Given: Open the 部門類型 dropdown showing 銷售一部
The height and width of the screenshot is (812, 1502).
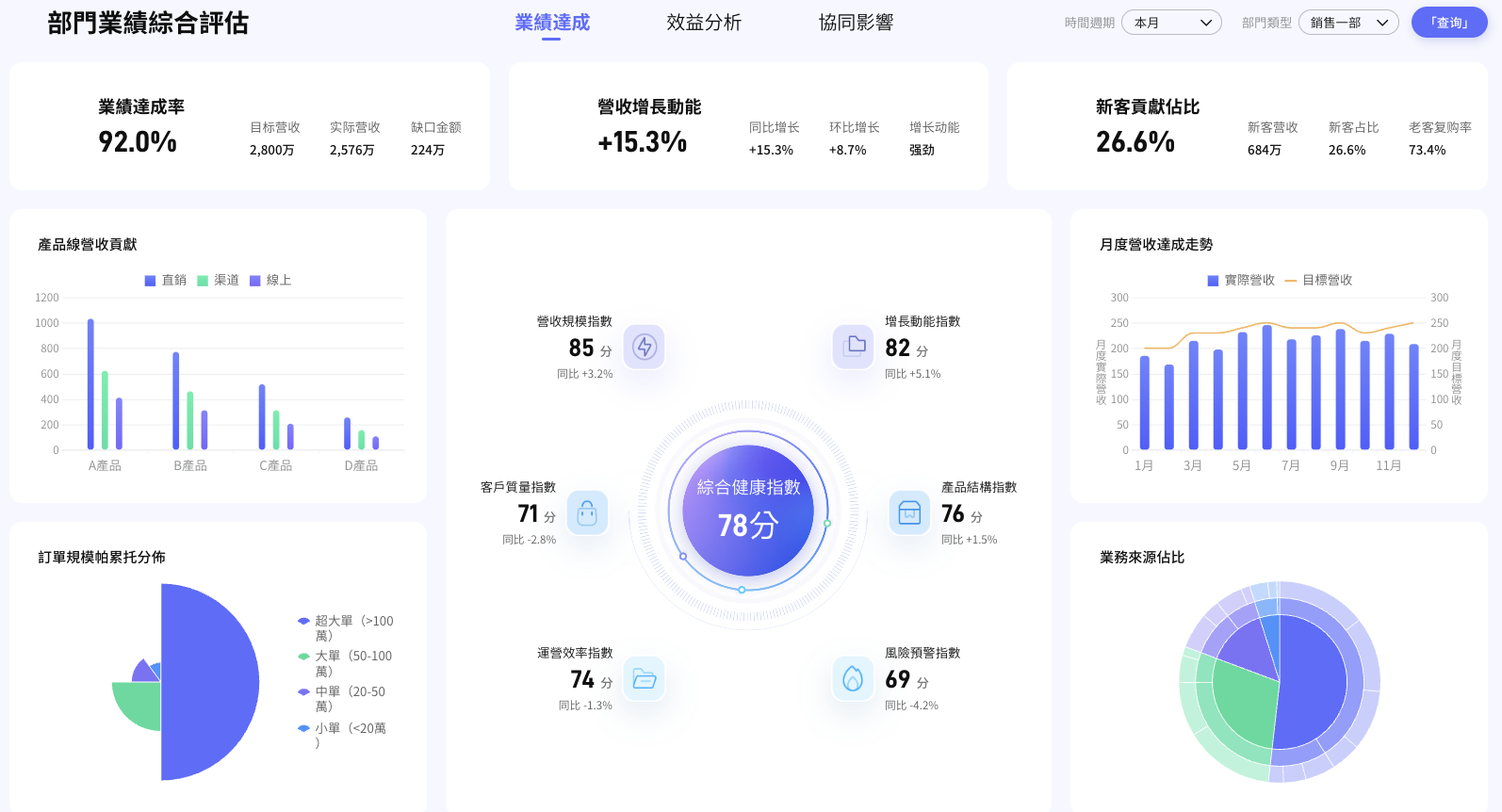Looking at the screenshot, I should (x=1348, y=23).
